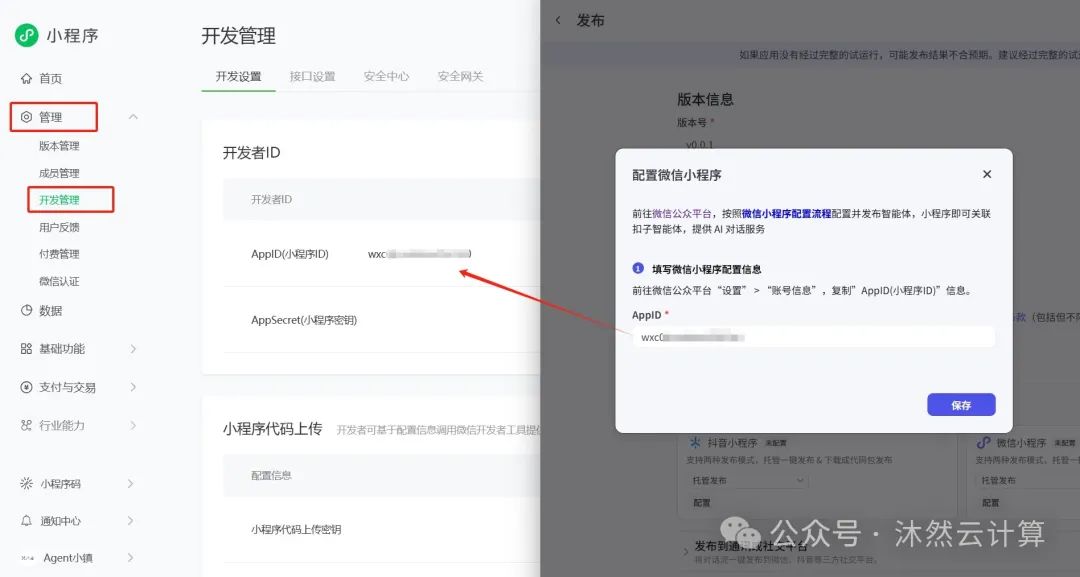Click the 小程序代码上传 section heading
1080x577 pixels.
pyautogui.click(x=272, y=429)
